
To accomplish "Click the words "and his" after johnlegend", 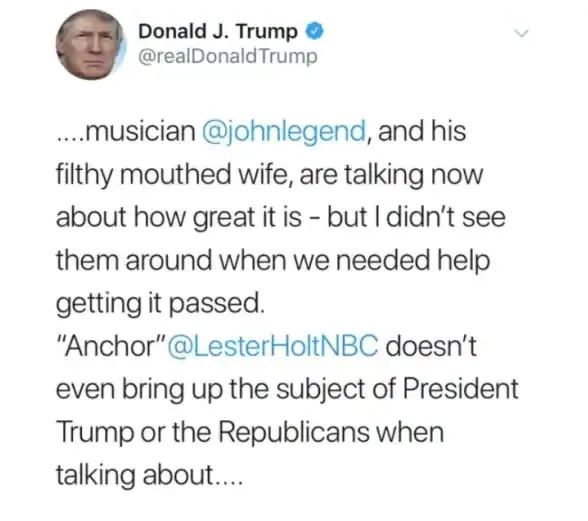I will click(x=422, y=131).
